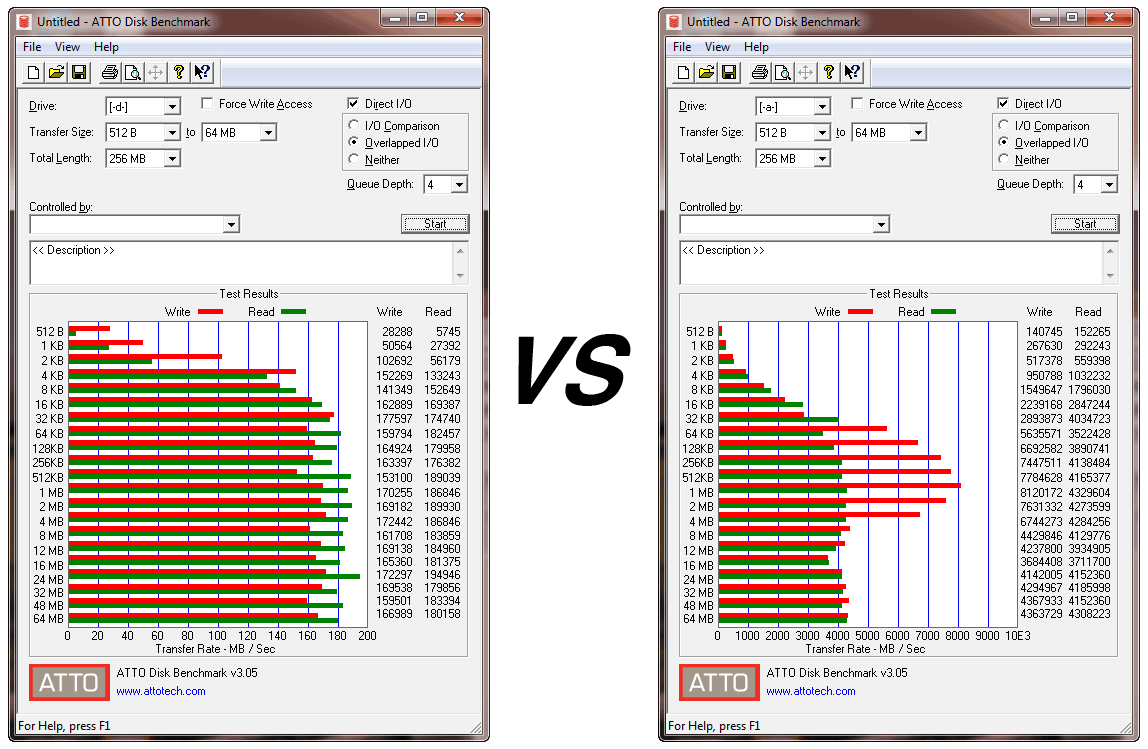This screenshot has width=1148, height=749.
Task: Click Print icon in right window
Action: [x=760, y=72]
